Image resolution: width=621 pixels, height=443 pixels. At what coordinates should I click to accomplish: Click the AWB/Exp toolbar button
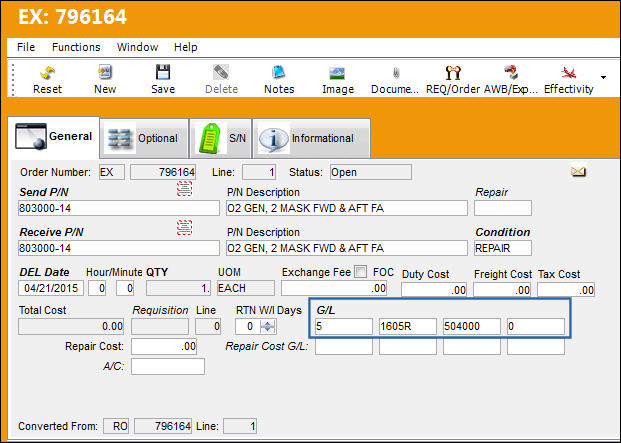tap(511, 80)
